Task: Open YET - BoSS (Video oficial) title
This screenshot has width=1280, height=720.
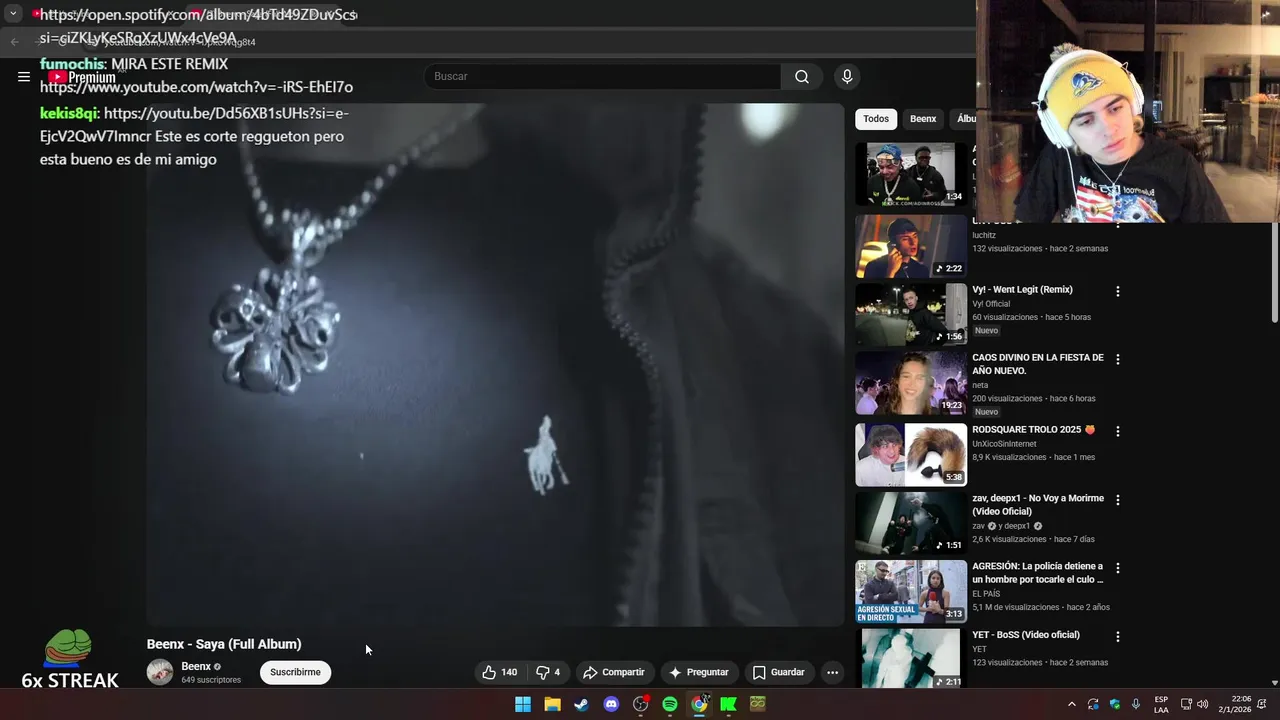Action: click(1026, 635)
